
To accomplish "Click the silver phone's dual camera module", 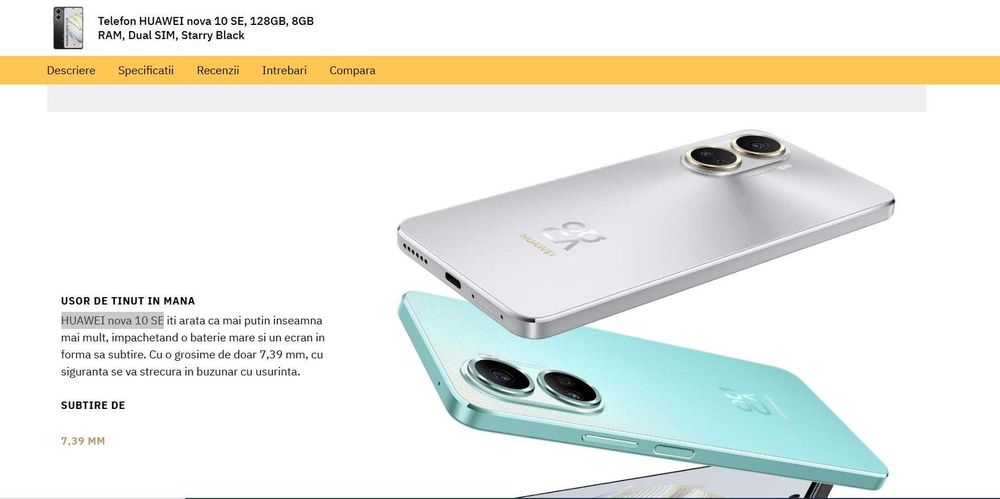I will click(735, 152).
